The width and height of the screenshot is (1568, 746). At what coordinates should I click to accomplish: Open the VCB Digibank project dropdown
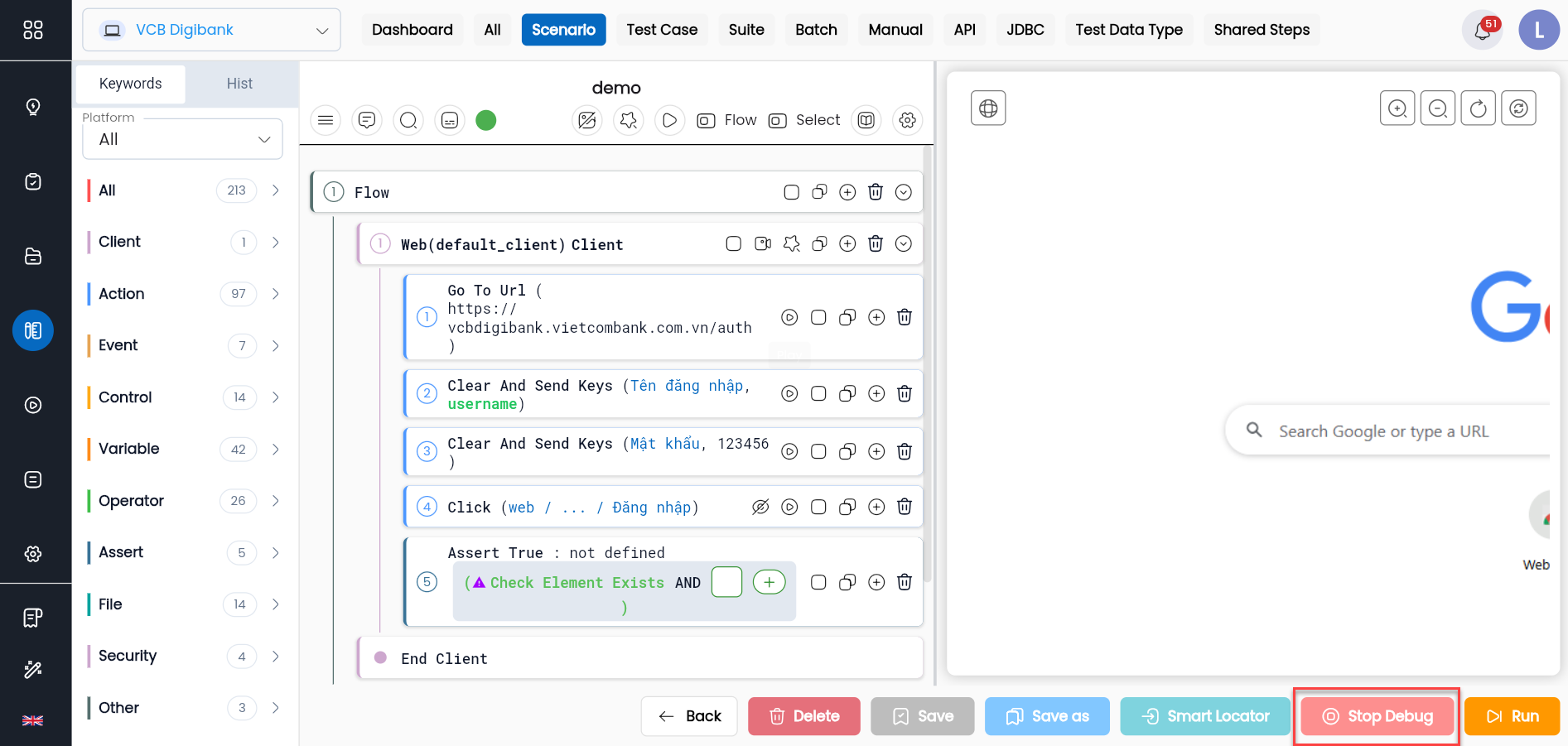tap(211, 30)
